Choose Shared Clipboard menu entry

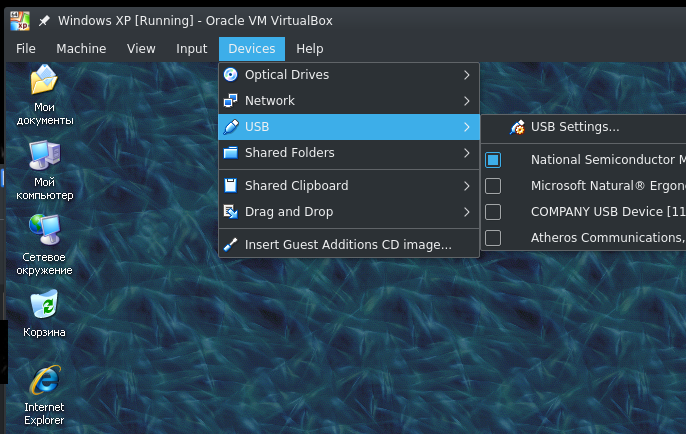coord(349,186)
